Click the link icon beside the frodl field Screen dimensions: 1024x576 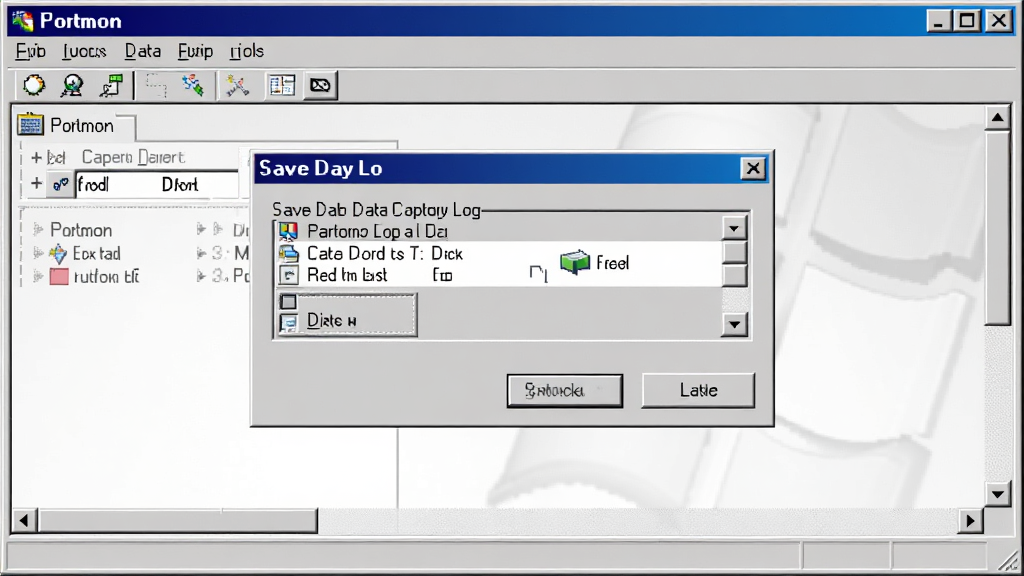pos(61,185)
